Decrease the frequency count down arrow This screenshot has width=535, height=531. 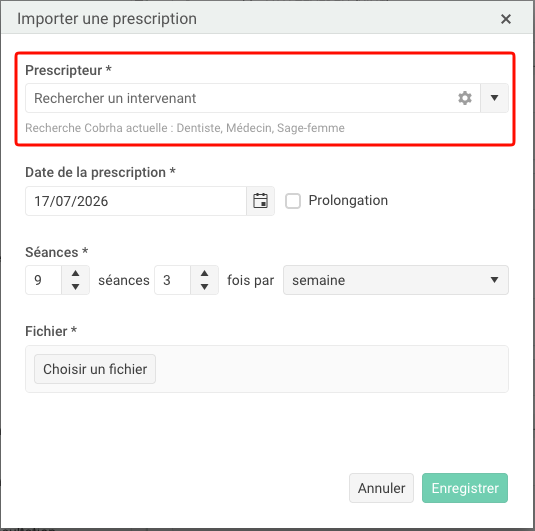[x=204, y=287]
